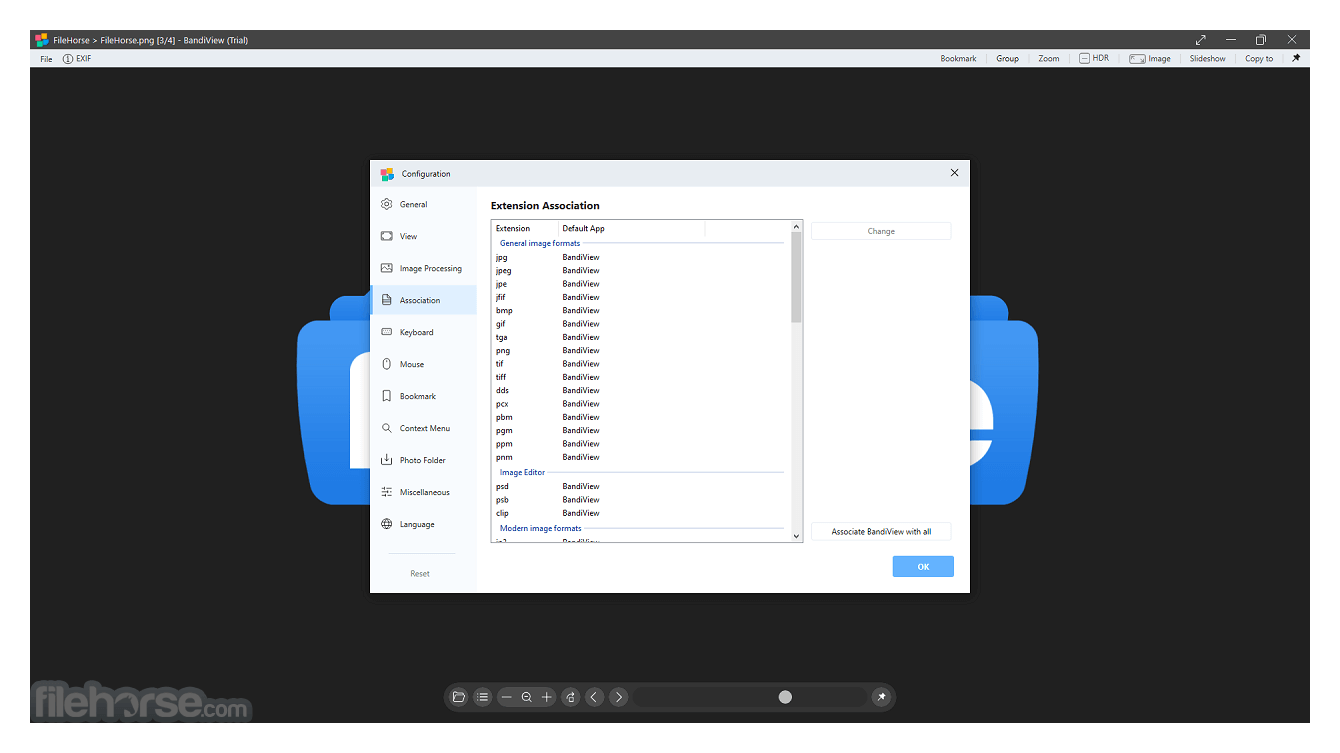Image resolution: width=1340 pixels, height=753 pixels.
Task: Switch to the General settings section
Action: [x=423, y=204]
